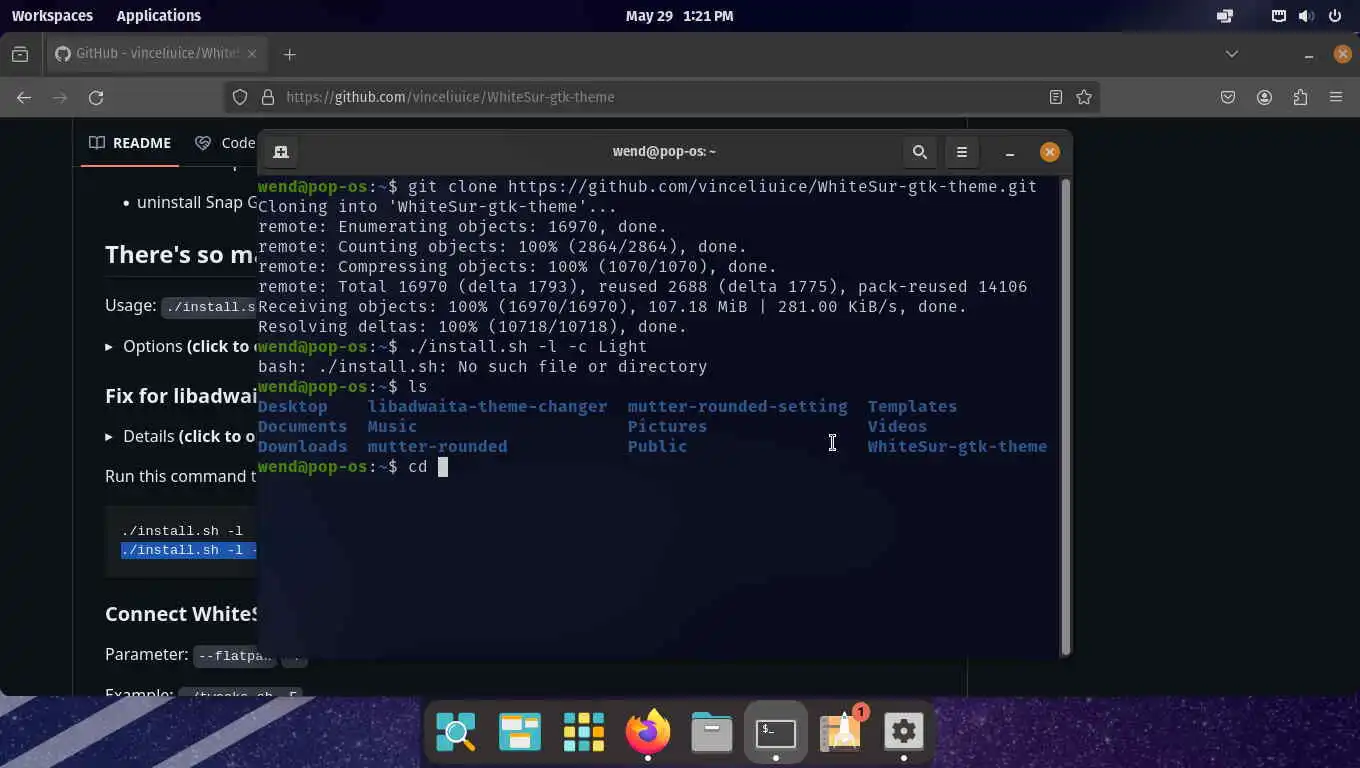Minimize the terminal window
1360x768 pixels.
pyautogui.click(x=1010, y=152)
